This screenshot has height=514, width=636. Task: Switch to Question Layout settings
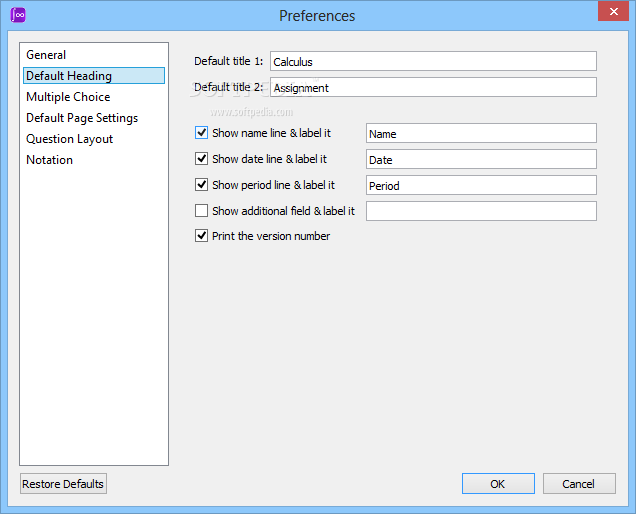click(x=69, y=139)
